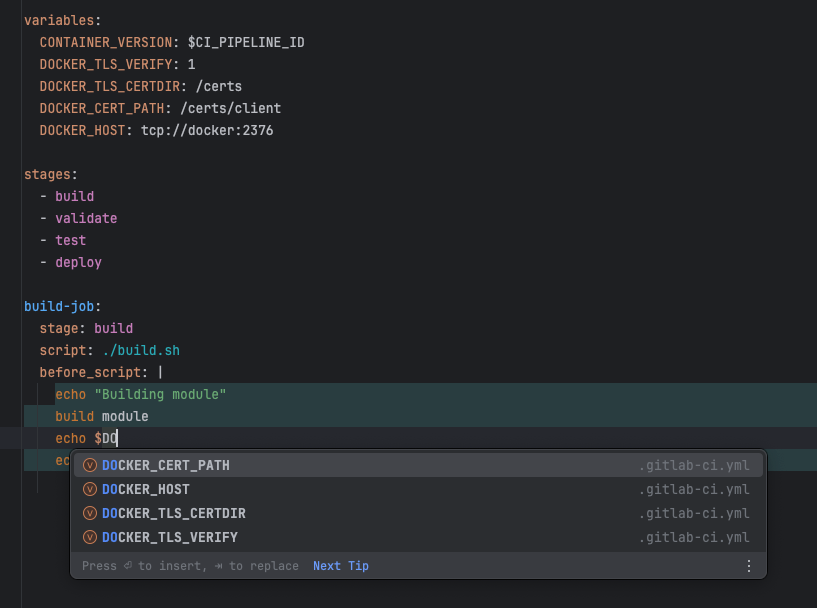
Task: Select DOCKER_CERT_PATH completion suggestion
Action: point(418,465)
